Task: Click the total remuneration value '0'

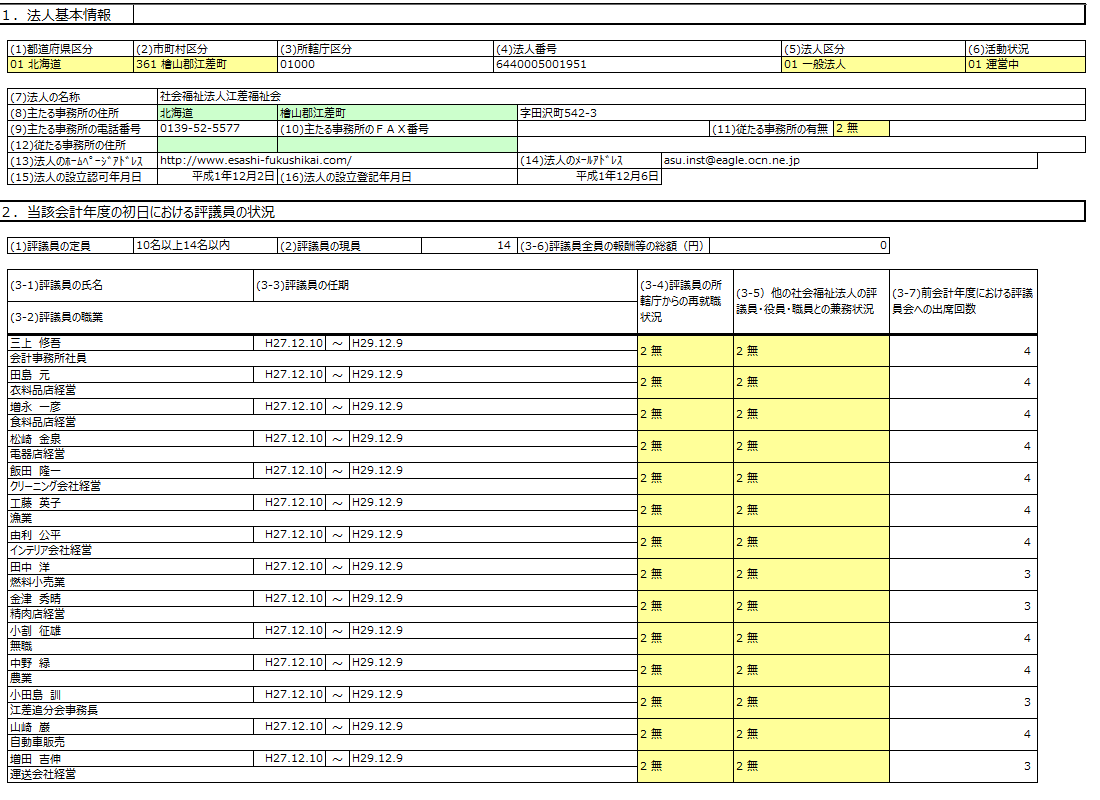Action: [799, 246]
